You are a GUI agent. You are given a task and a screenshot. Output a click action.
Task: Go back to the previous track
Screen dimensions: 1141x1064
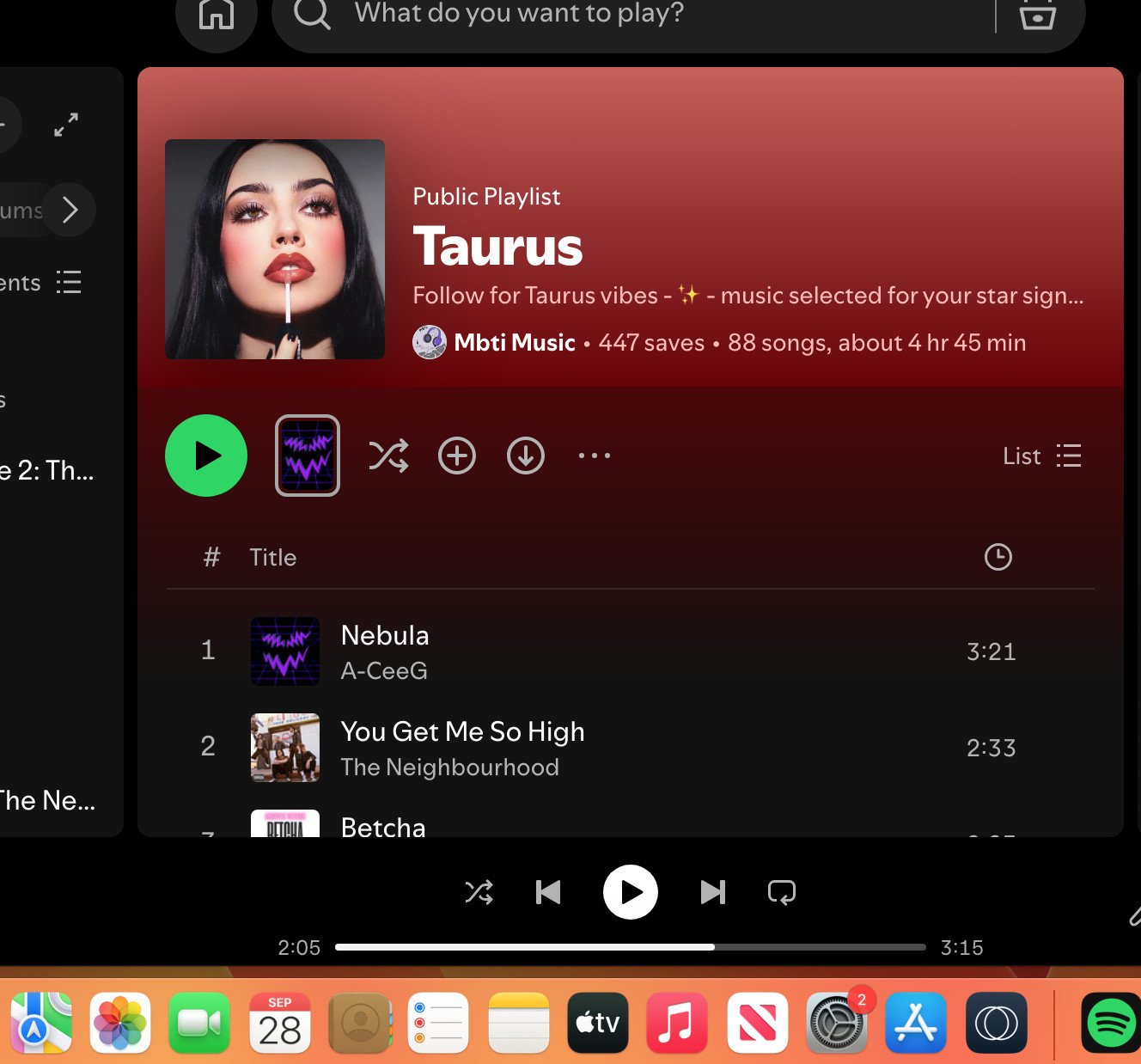548,892
